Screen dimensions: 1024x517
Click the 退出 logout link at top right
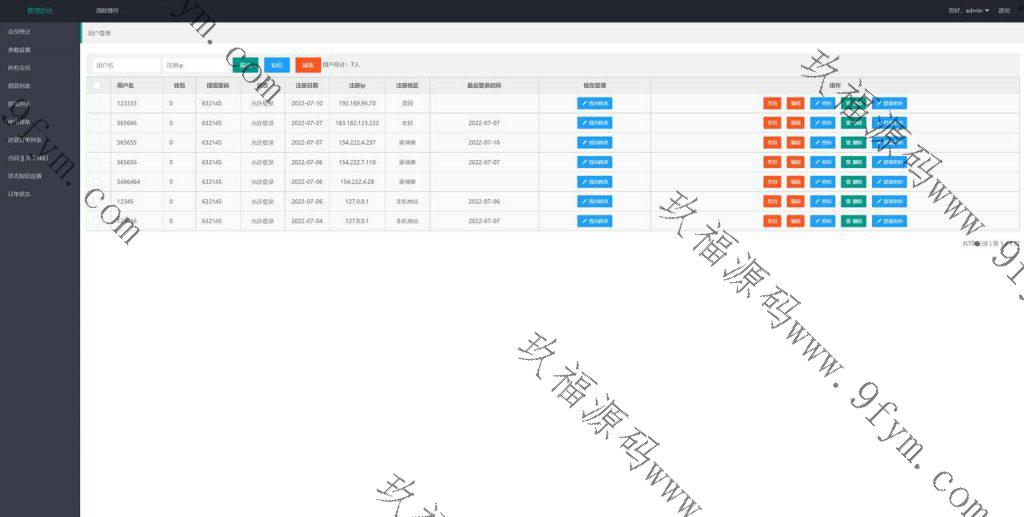tap(1004, 10)
